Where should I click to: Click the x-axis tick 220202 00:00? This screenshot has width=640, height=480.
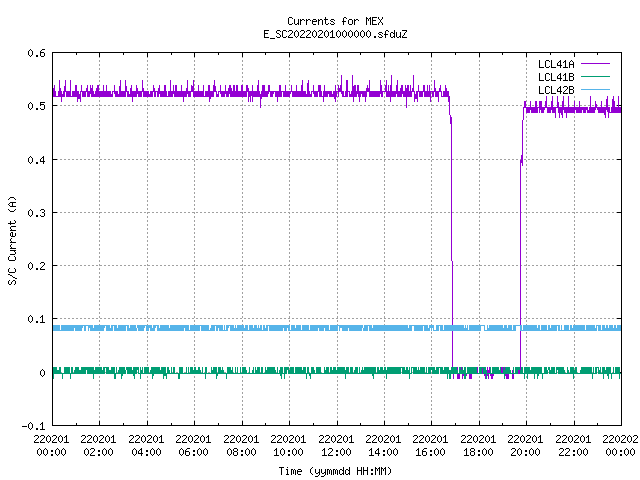pyautogui.click(x=620, y=446)
